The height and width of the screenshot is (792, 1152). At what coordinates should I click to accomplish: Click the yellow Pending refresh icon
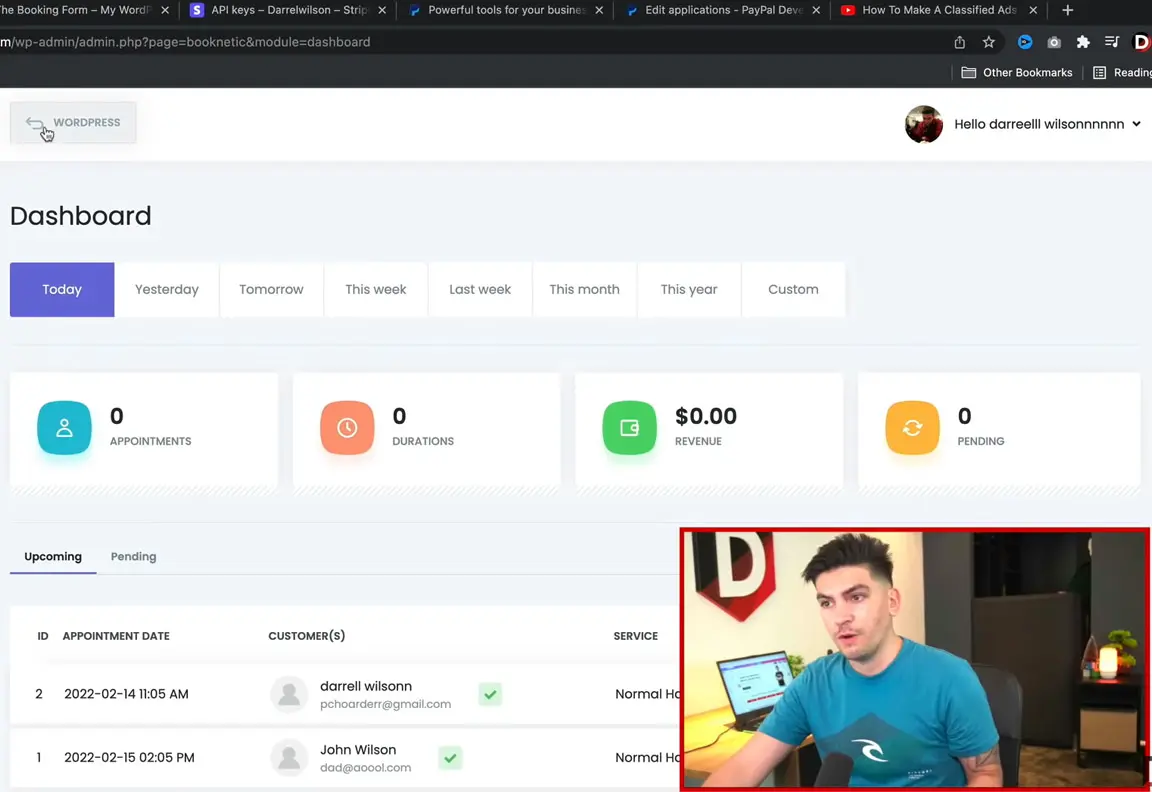[x=912, y=427]
